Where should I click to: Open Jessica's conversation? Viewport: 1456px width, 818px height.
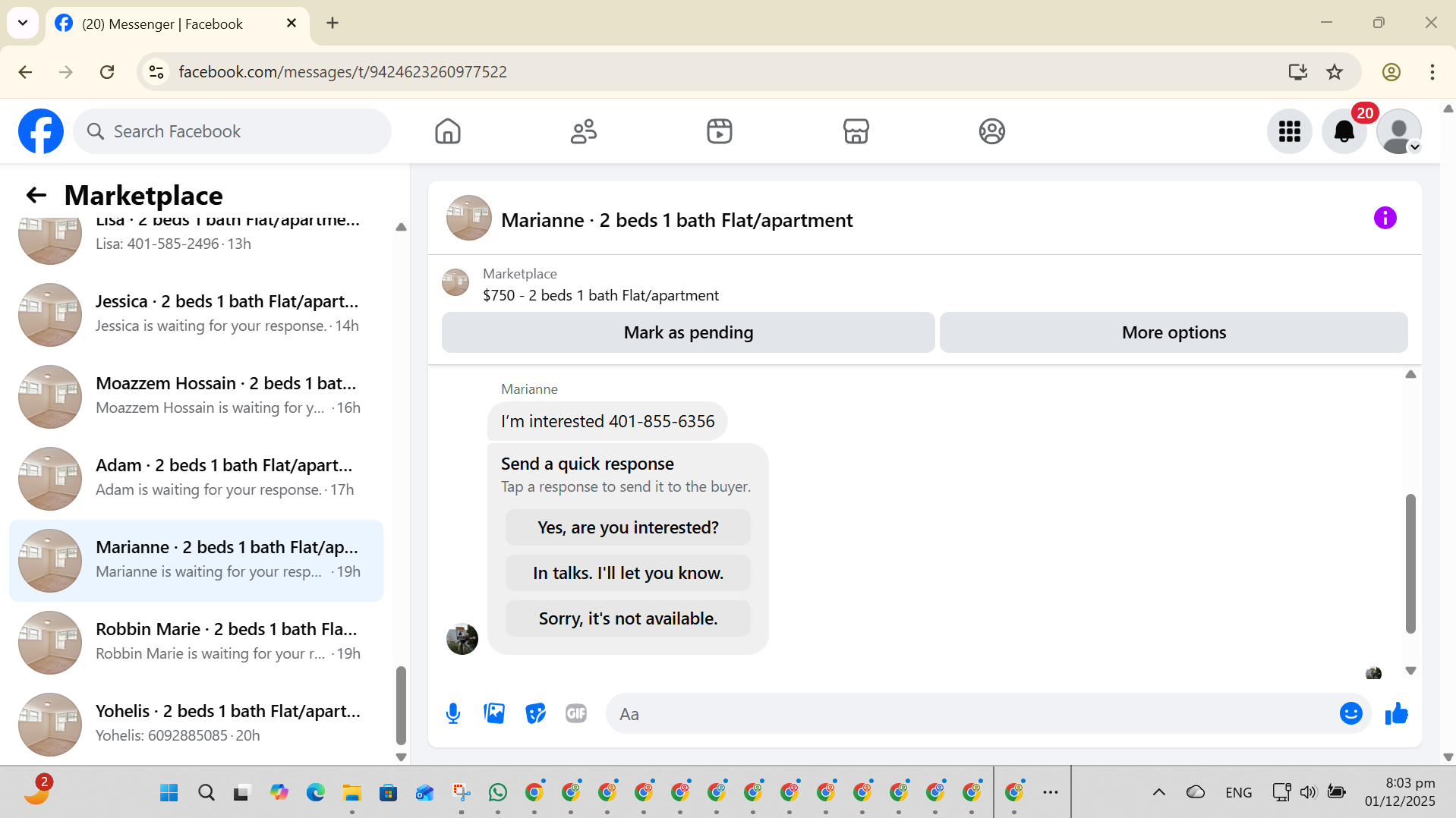[x=196, y=314]
